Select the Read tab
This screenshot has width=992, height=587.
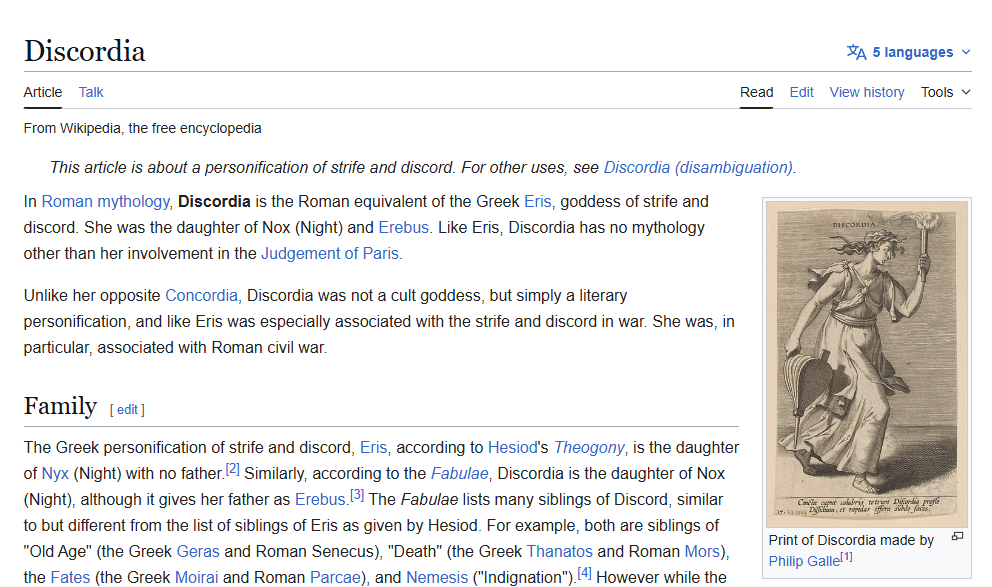[756, 92]
